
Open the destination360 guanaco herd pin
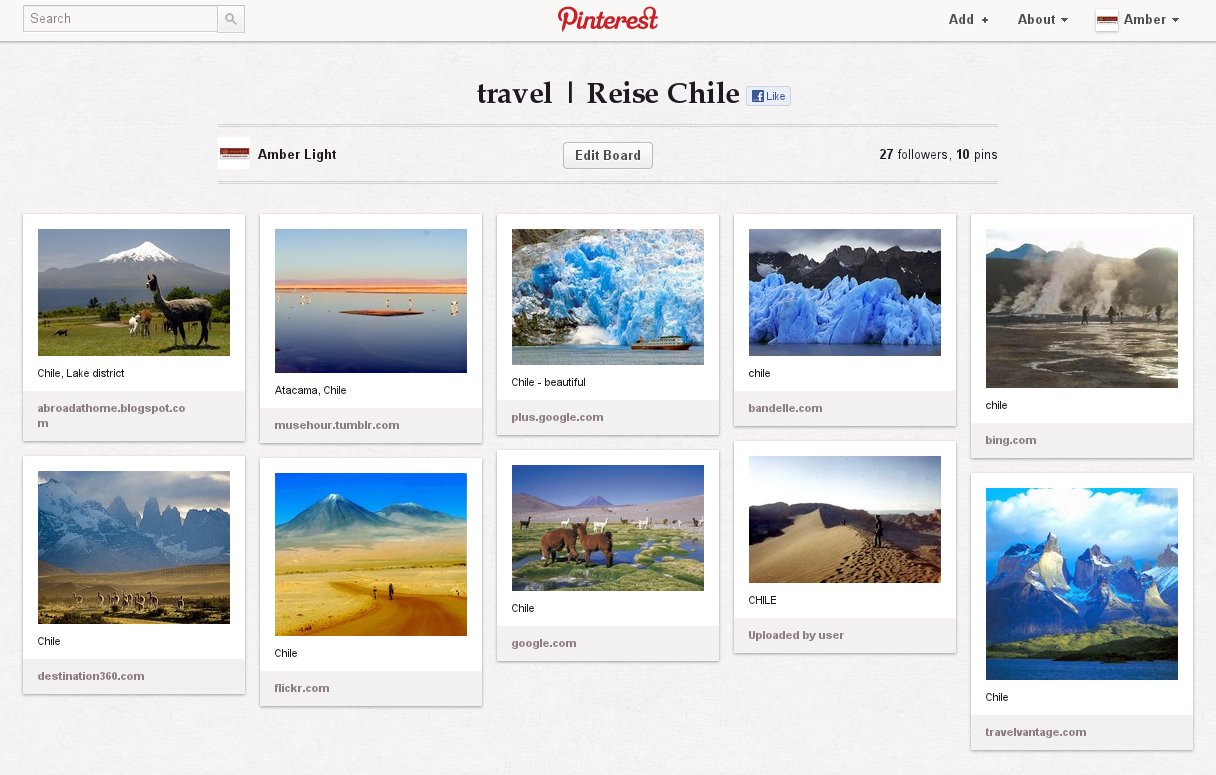(134, 548)
